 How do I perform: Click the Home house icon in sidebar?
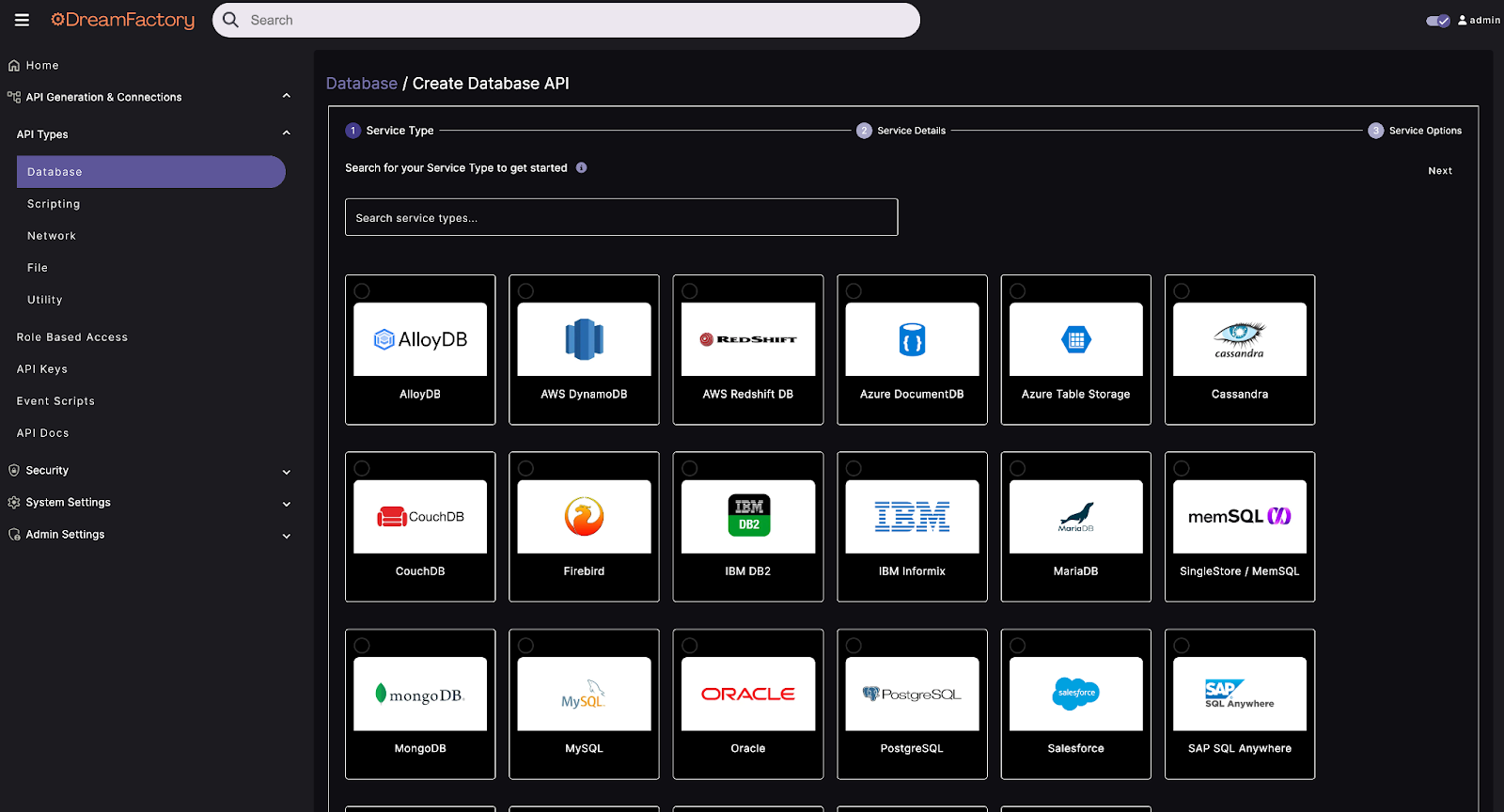14,66
